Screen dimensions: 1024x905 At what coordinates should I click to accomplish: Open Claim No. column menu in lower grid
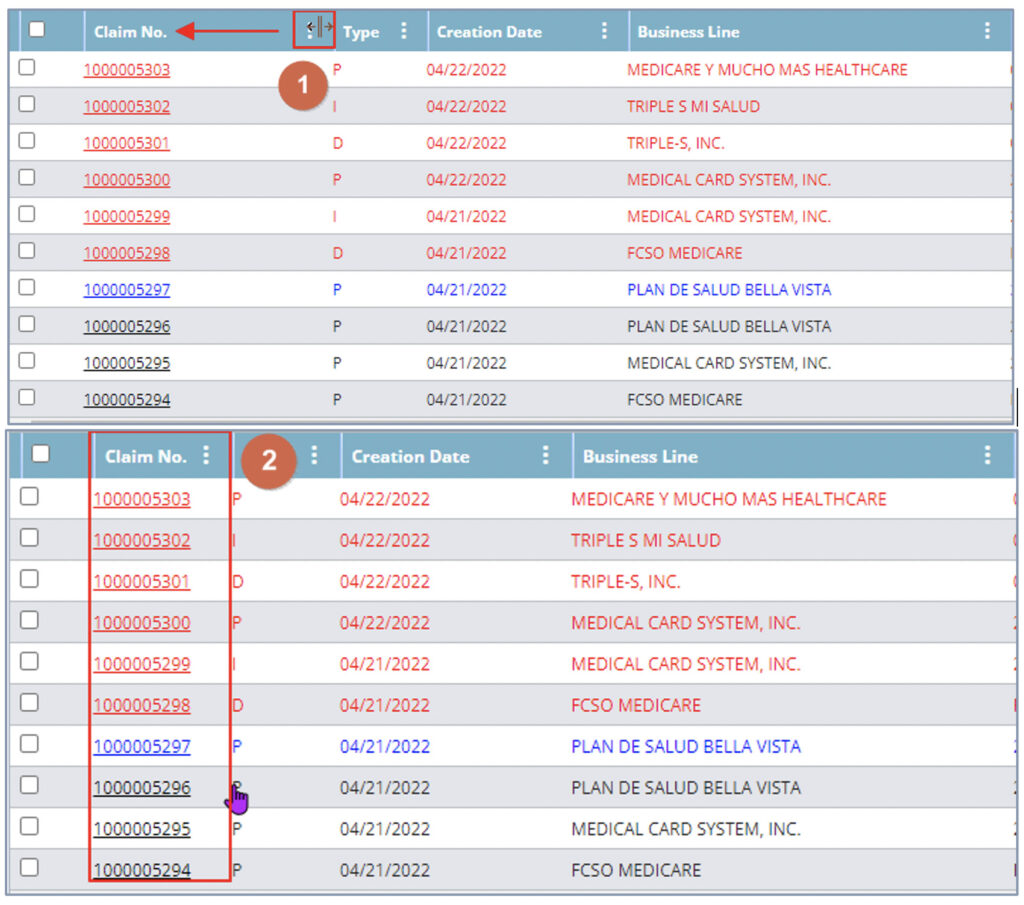click(206, 456)
